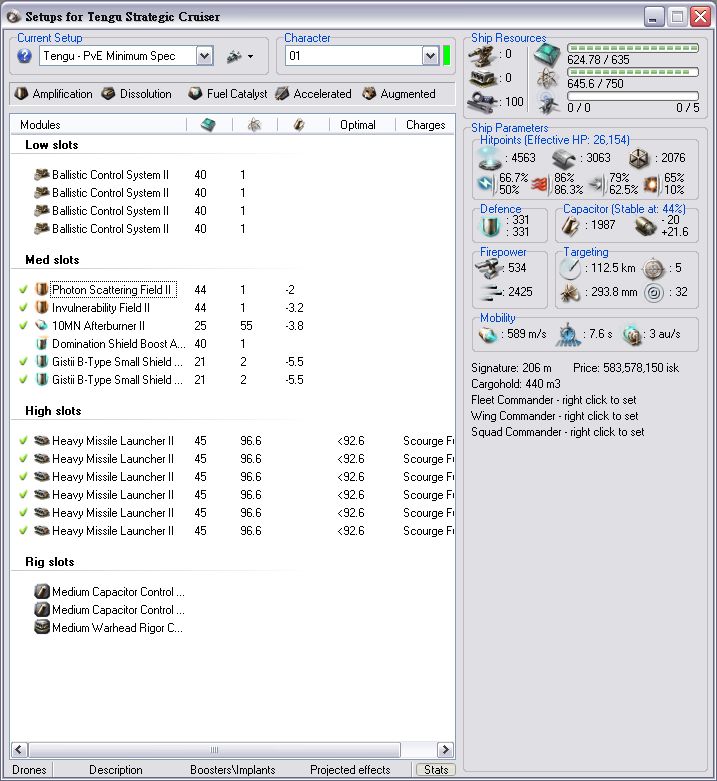Image resolution: width=717 pixels, height=781 pixels.
Task: Click the capacitor amount icon showing 1987
Action: 570,226
